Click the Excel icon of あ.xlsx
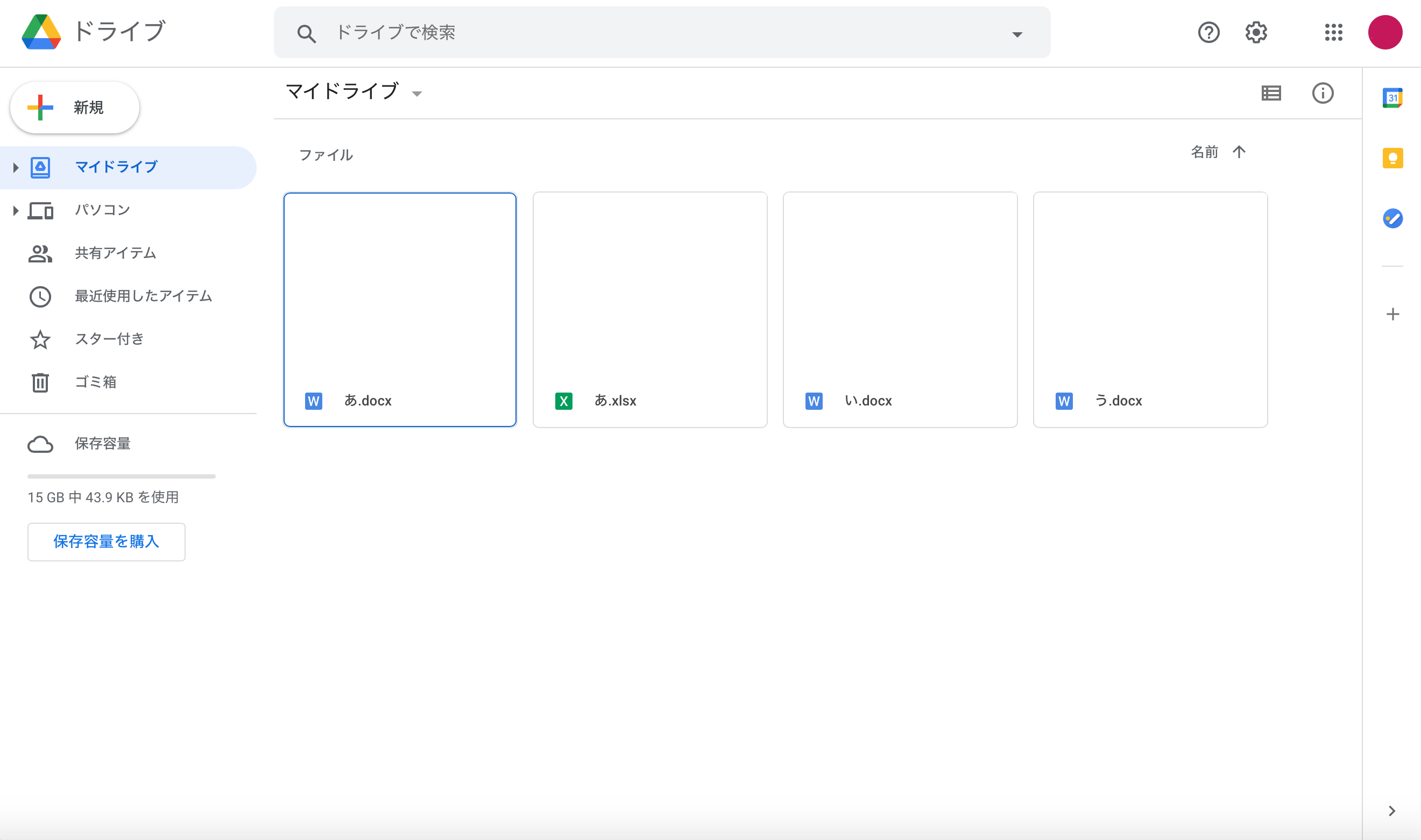Screen dimensions: 1421x840 [x=563, y=401]
